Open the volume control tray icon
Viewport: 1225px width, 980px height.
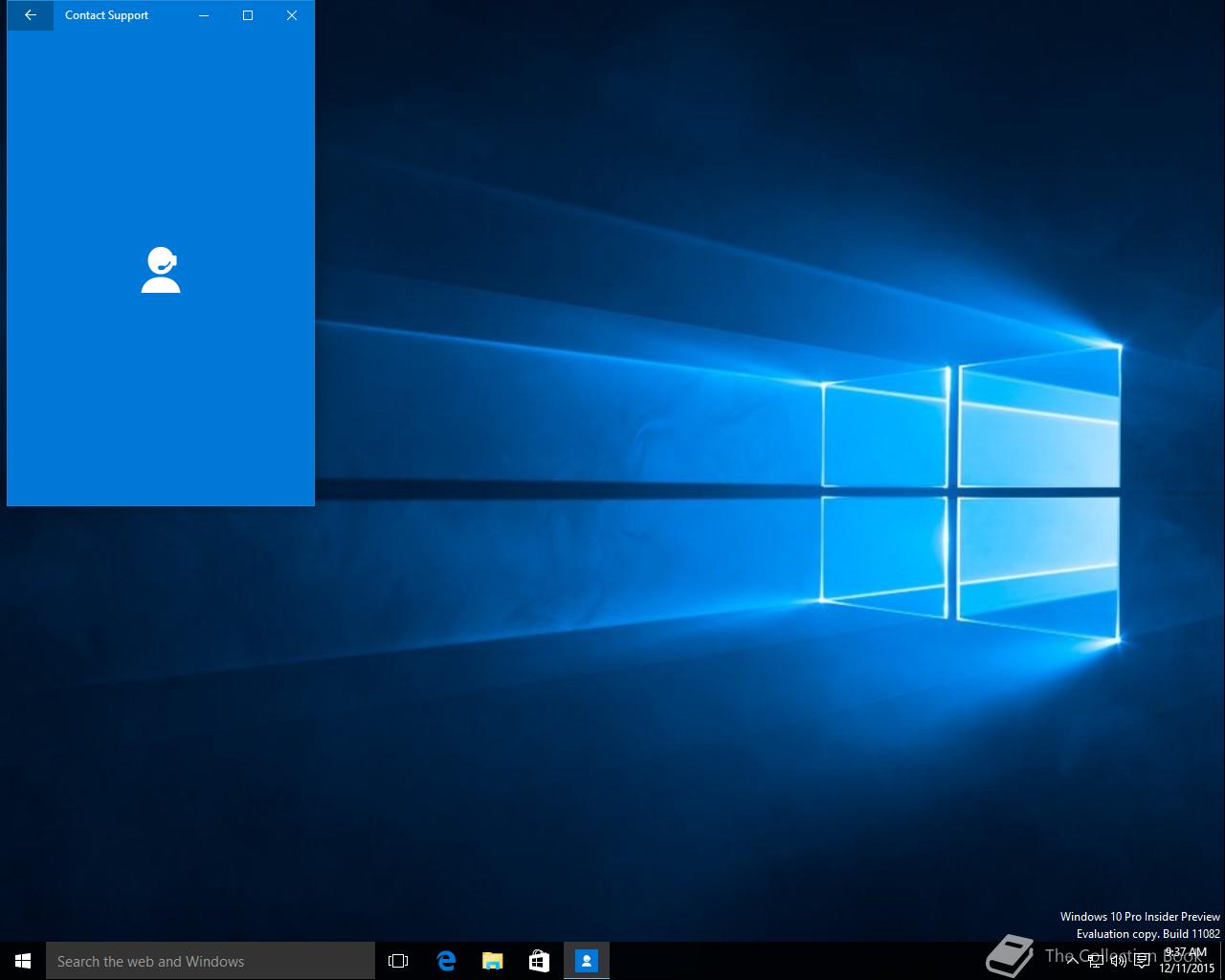(x=1119, y=961)
